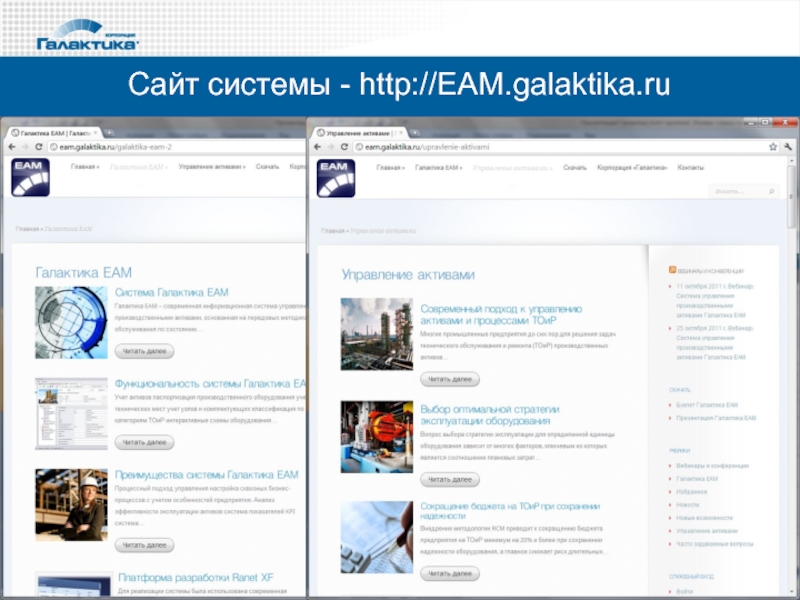Open the wrench settings menu in right browser

[x=788, y=147]
